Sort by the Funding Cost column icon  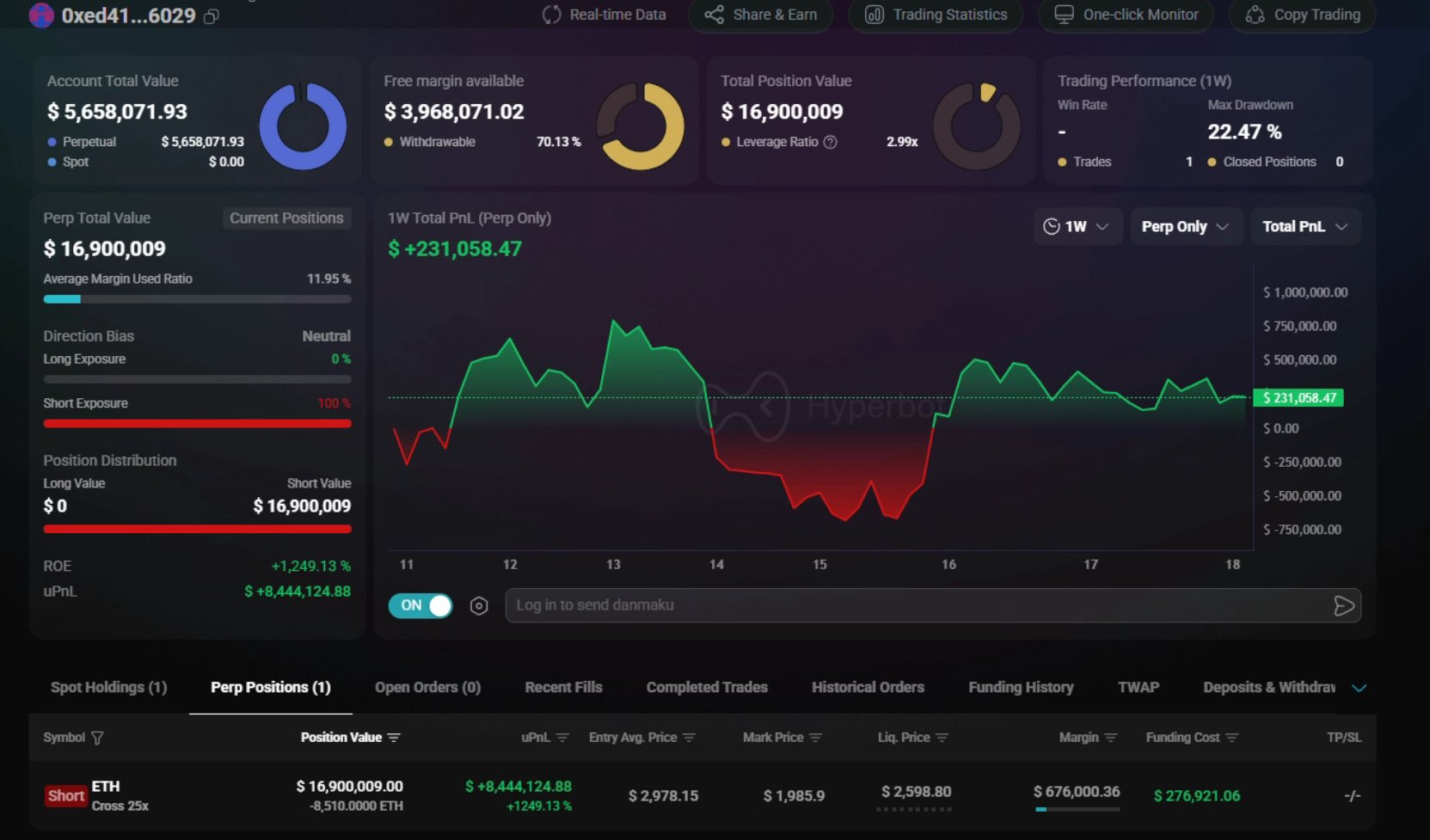[1231, 738]
